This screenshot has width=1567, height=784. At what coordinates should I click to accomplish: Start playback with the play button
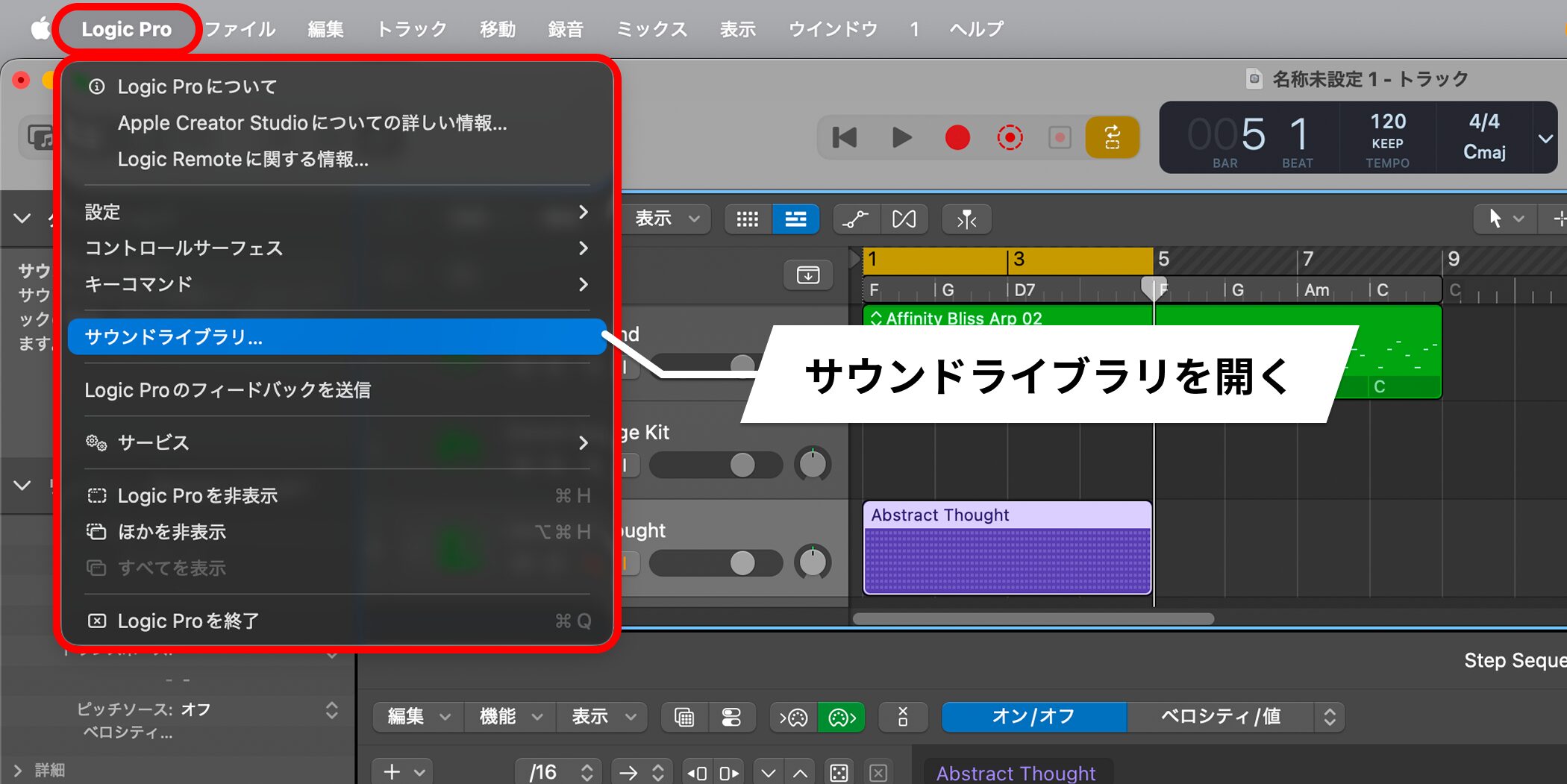point(901,137)
